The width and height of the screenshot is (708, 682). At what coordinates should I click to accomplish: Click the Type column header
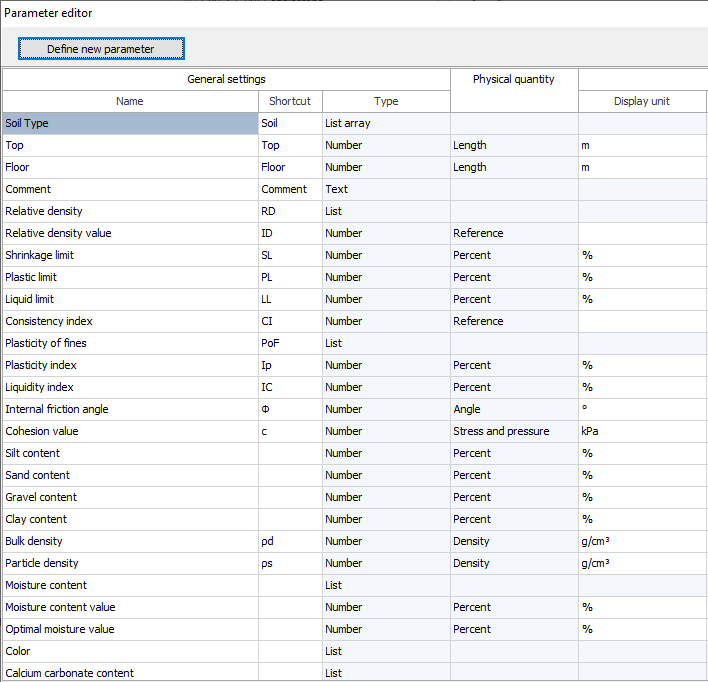coord(386,101)
